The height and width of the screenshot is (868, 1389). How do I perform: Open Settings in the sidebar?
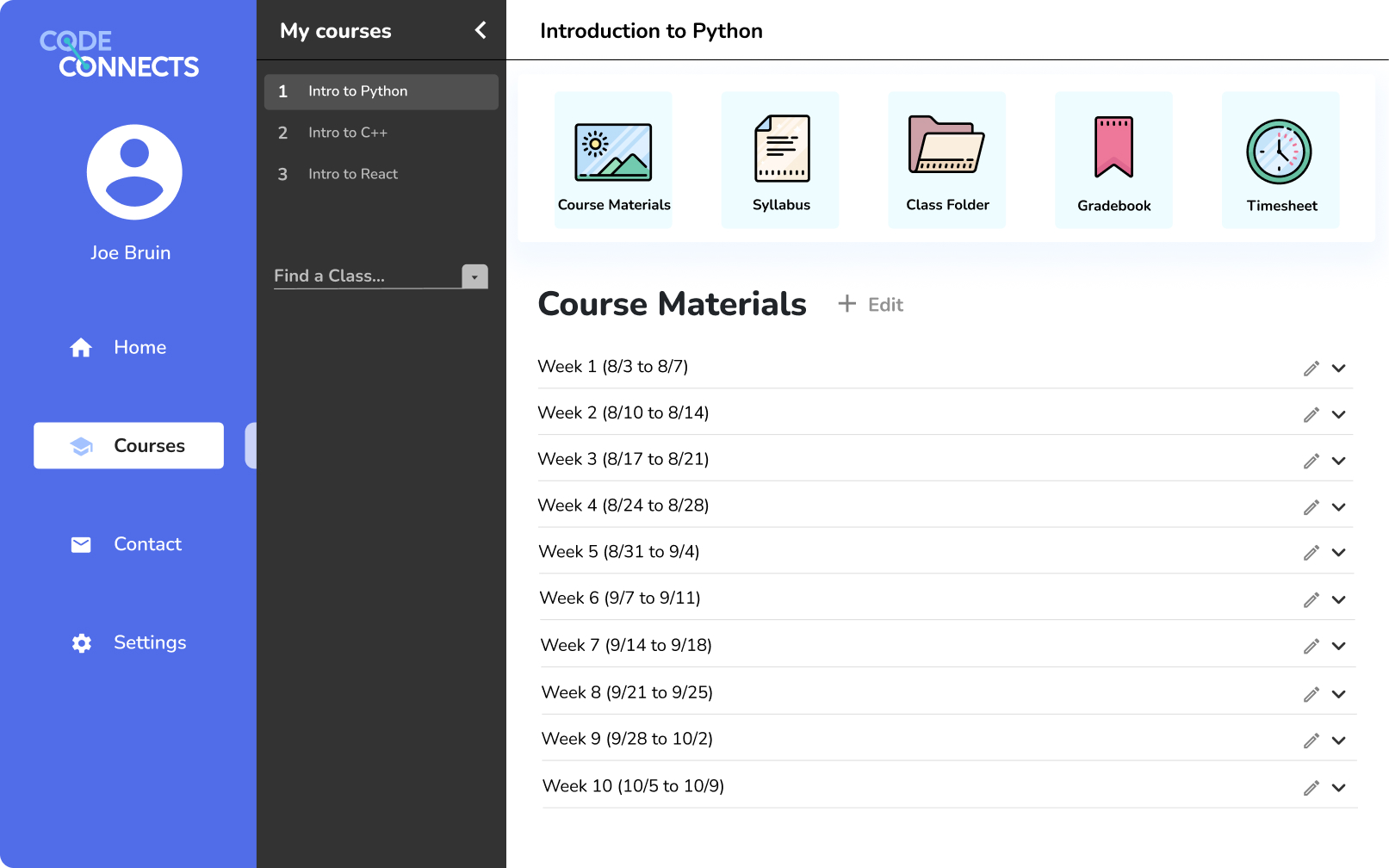[x=128, y=642]
